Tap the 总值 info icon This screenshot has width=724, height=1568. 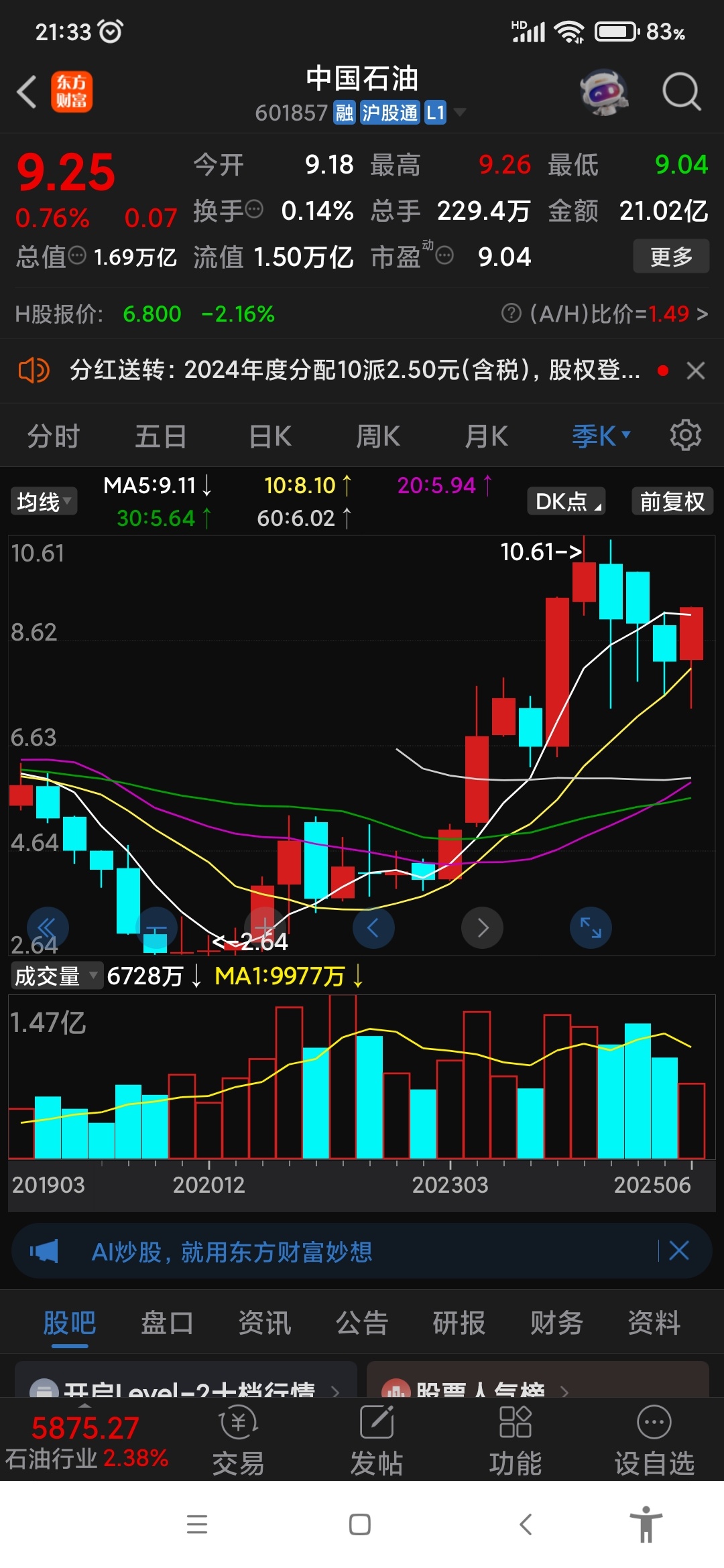[78, 255]
